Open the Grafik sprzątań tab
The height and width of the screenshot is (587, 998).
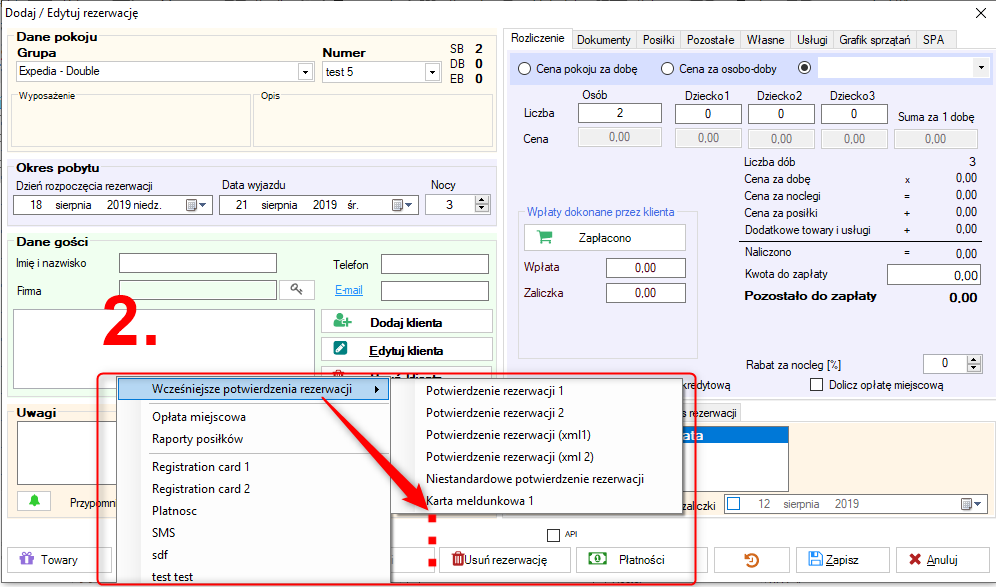coord(875,39)
